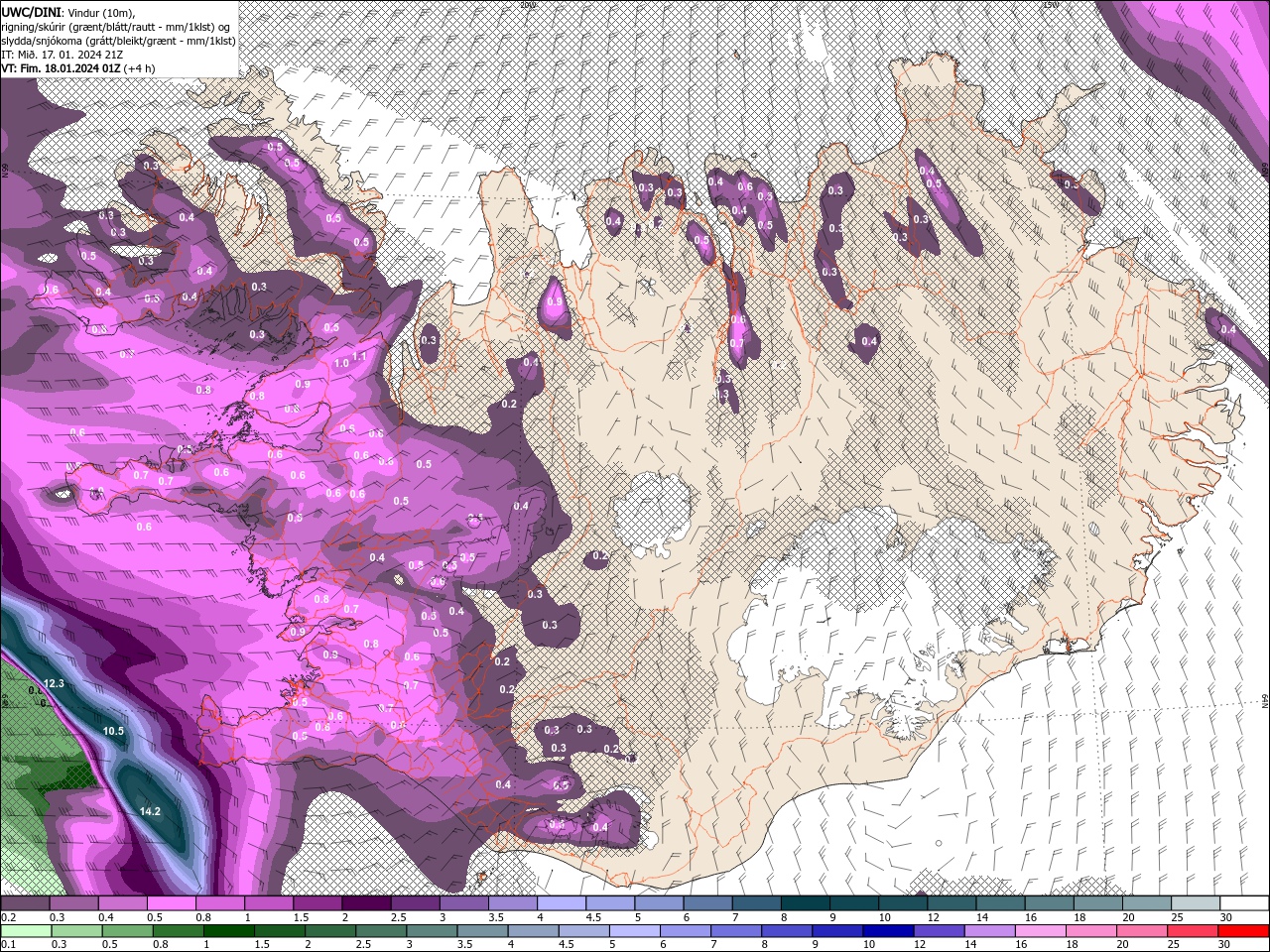Click the initial time 'IT: Mið. 17. 01. 2024 21Z'
This screenshot has width=1270, height=952.
click(x=63, y=54)
